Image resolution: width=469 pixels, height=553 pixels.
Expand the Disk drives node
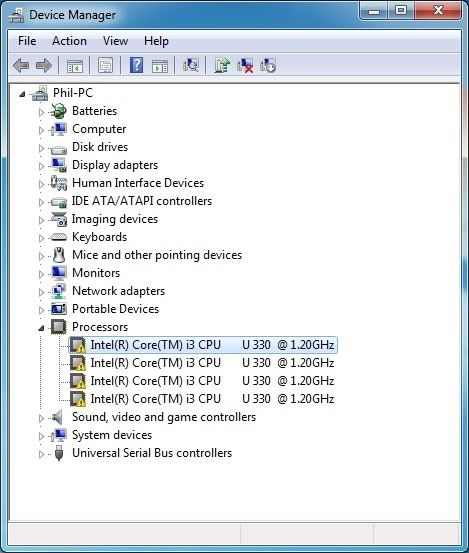tap(41, 148)
